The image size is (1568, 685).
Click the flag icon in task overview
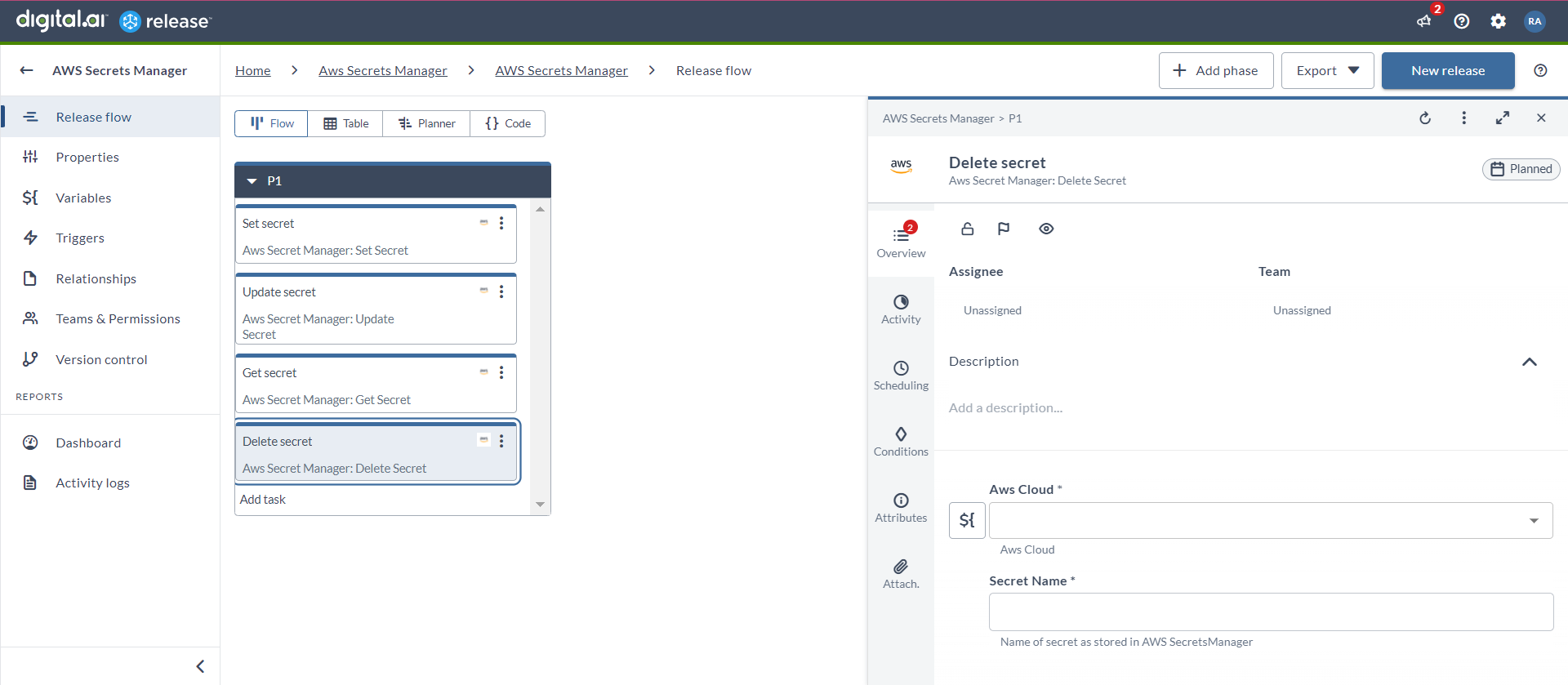click(x=1004, y=229)
